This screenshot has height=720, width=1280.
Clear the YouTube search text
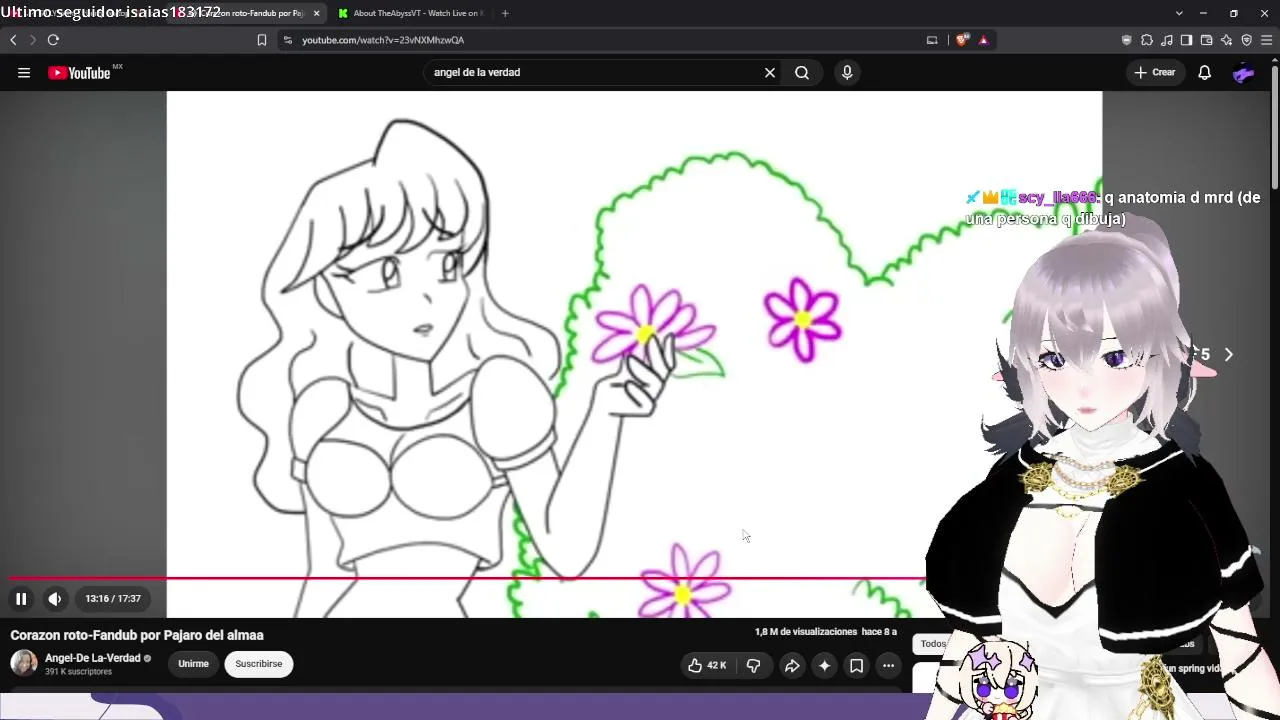coord(770,72)
